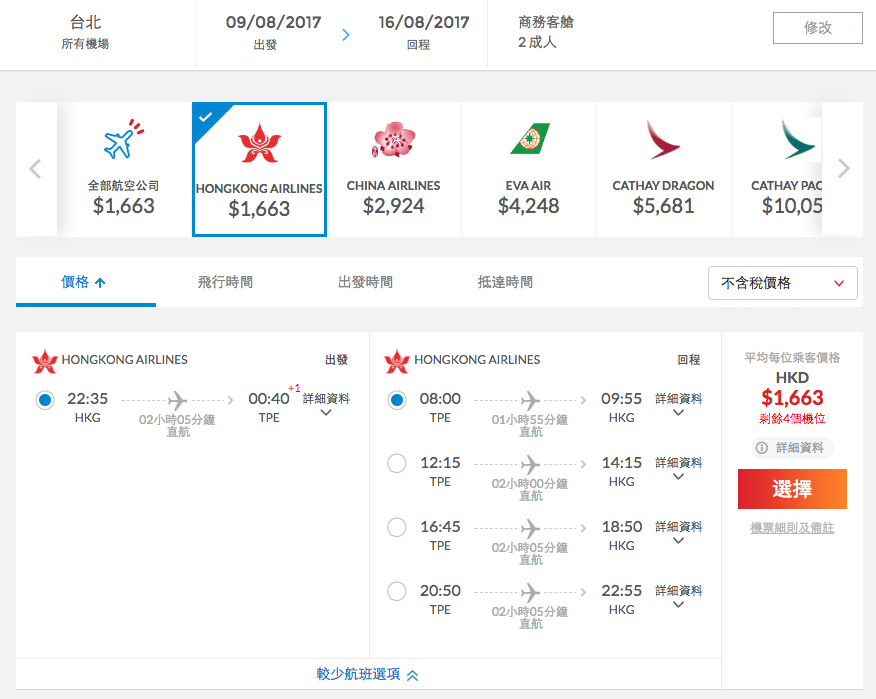Select the all-airlines plane icon card
The width and height of the screenshot is (876, 699).
point(123,169)
